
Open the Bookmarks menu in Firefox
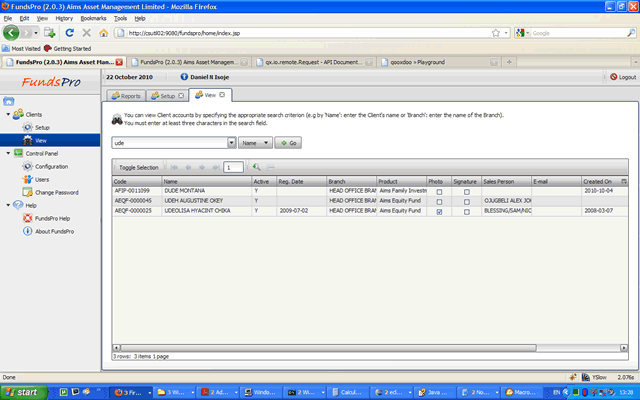tap(91, 18)
